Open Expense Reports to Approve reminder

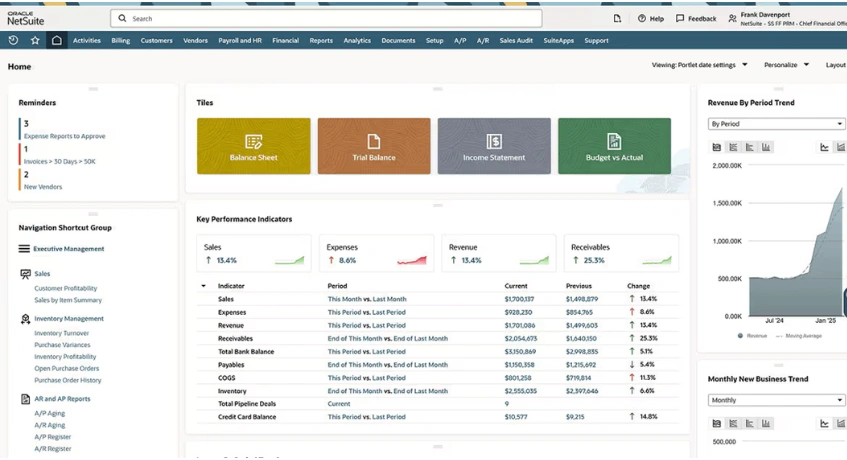click(65, 136)
